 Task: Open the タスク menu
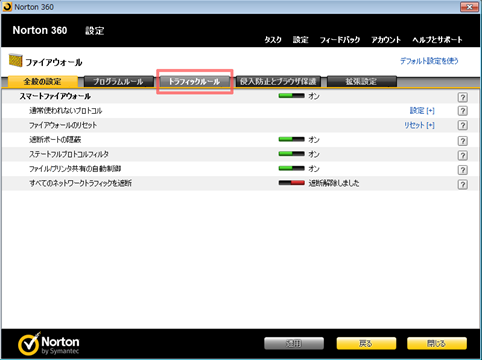273,40
